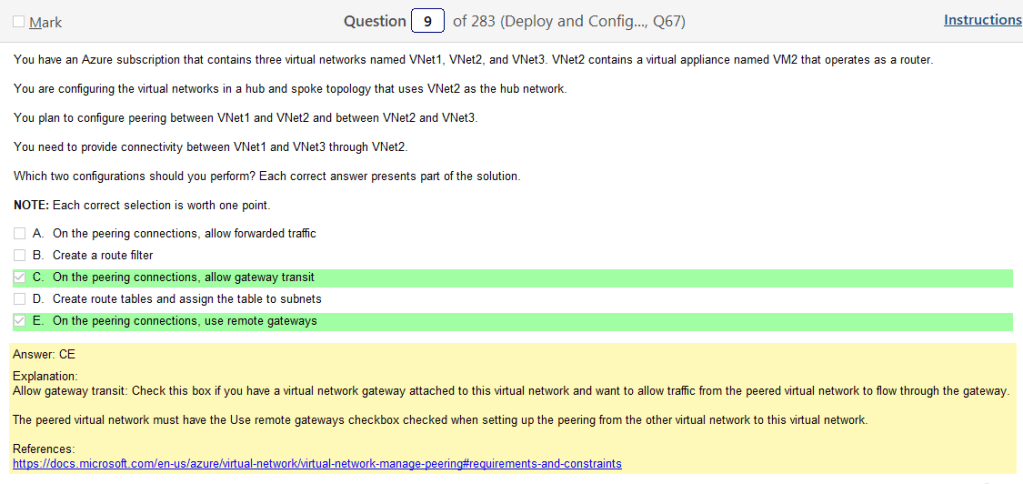Click the 'References:' label
This screenshot has width=1023, height=484.
click(x=44, y=450)
